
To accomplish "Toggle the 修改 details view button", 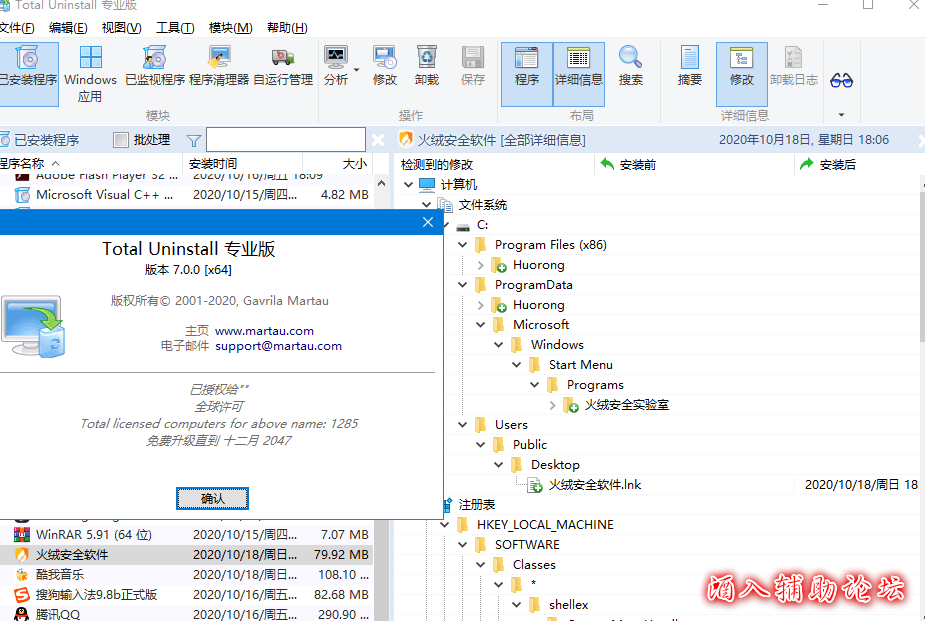I will [742, 74].
